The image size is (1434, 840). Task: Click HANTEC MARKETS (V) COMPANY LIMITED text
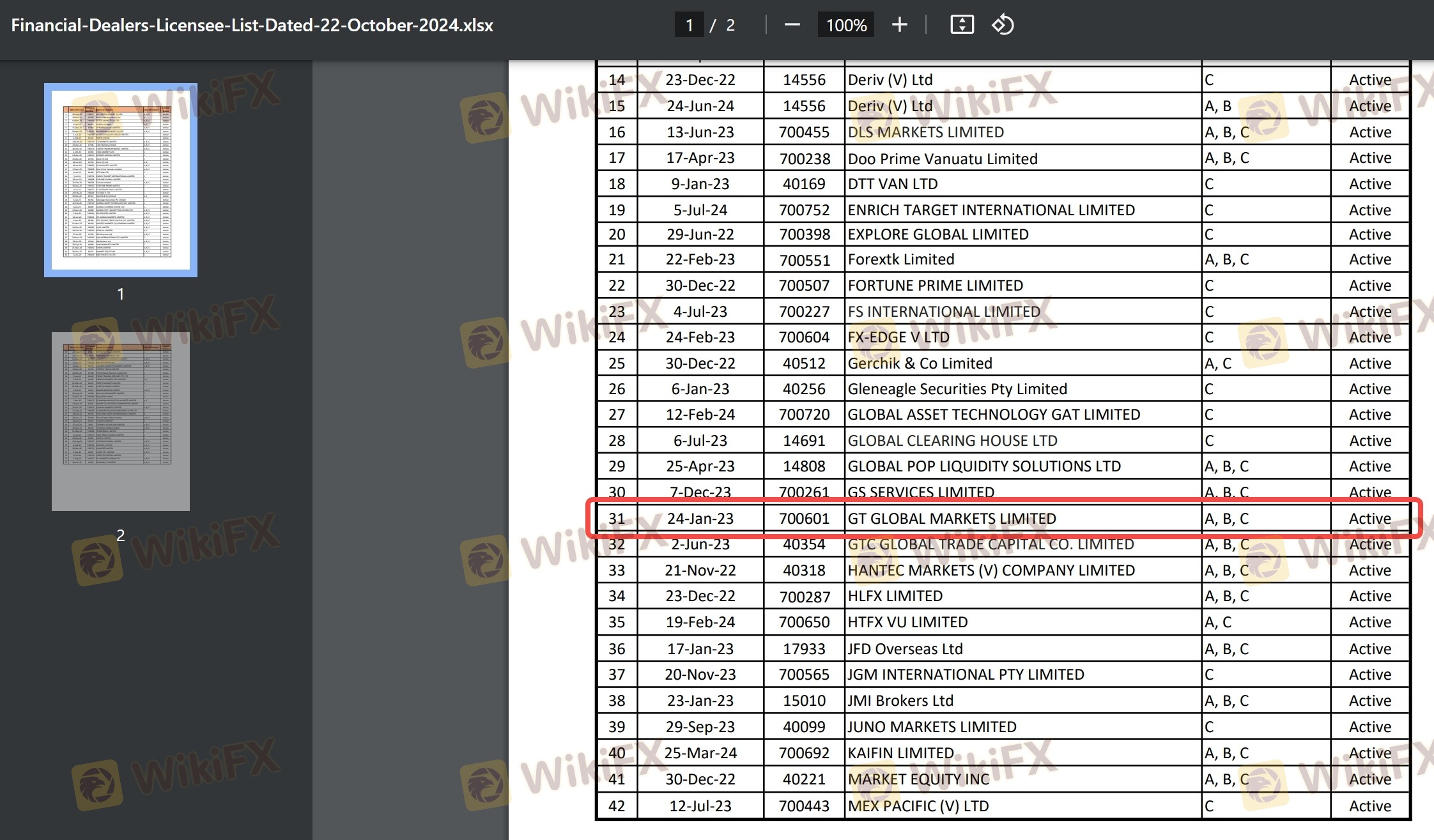click(x=991, y=570)
